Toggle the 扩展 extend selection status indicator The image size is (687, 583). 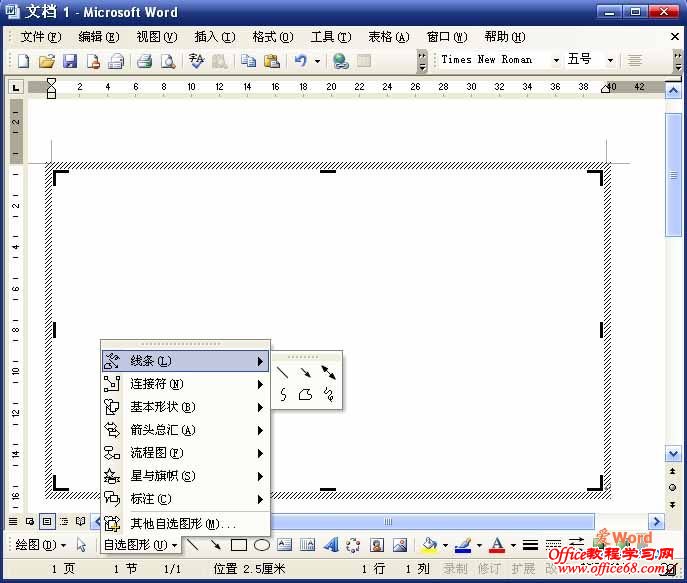523,569
